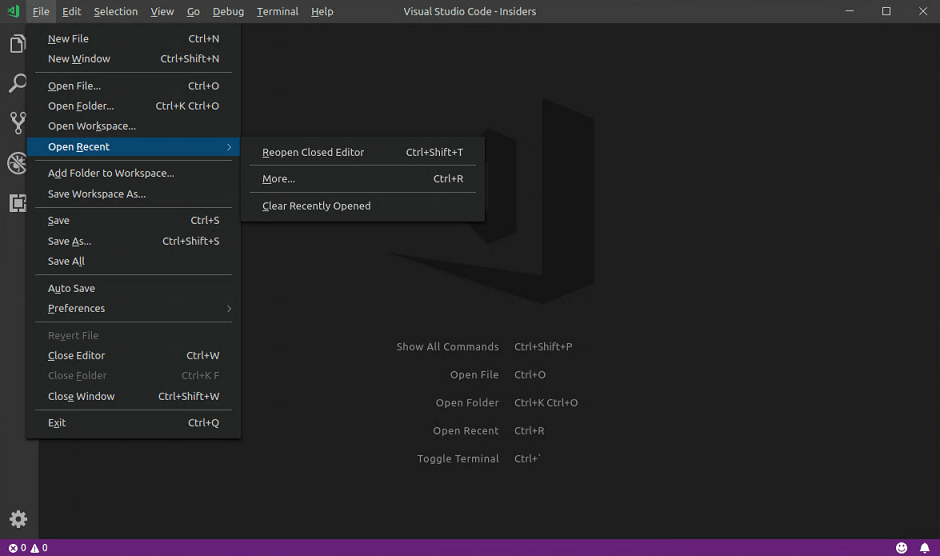Open the Source Control icon
Screen dimensions: 940x556
[x=18, y=123]
